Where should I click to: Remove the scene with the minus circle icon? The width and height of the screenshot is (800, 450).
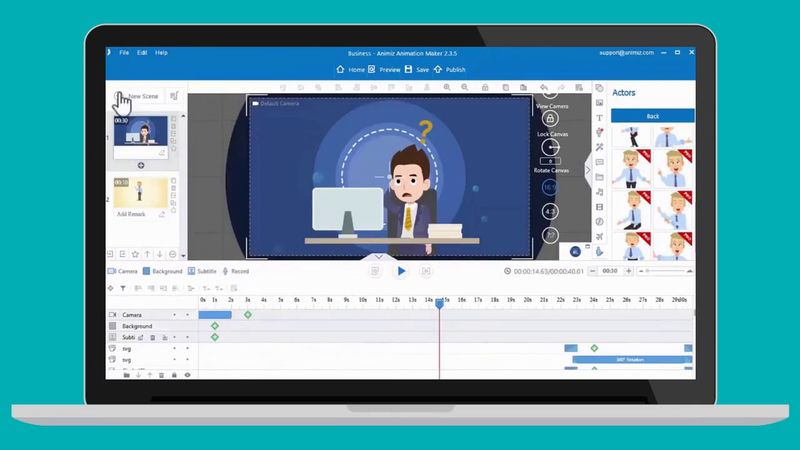click(x=172, y=254)
